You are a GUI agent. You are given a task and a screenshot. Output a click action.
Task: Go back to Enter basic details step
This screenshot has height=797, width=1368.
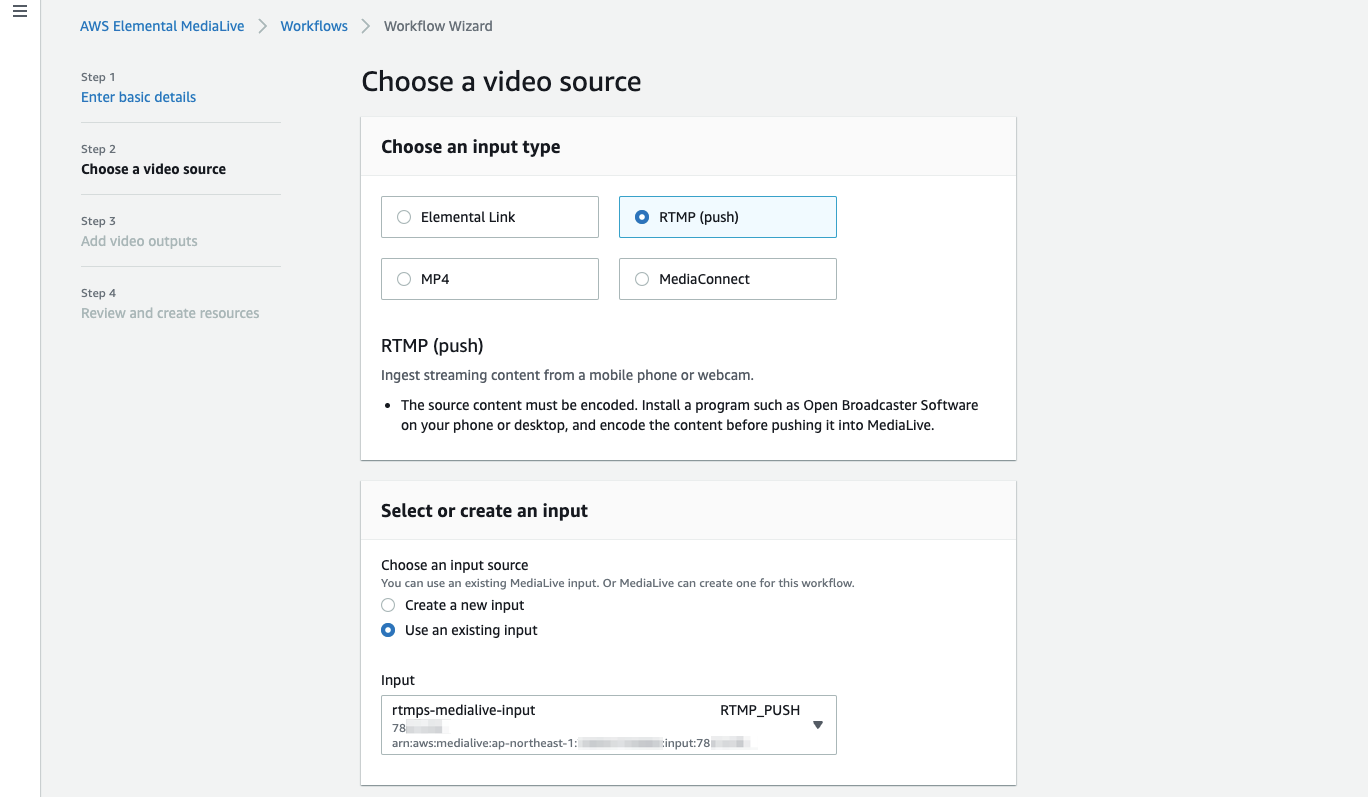(138, 97)
